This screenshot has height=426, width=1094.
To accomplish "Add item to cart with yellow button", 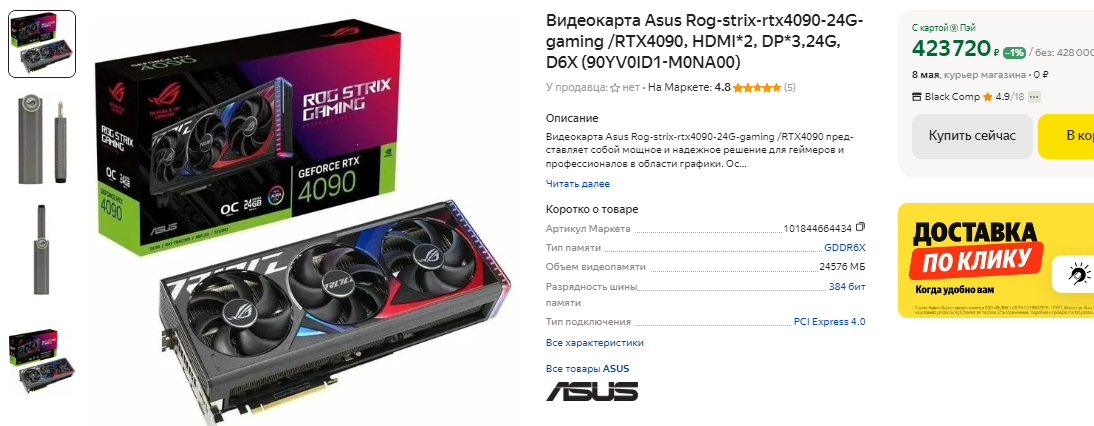I will tap(1066, 136).
